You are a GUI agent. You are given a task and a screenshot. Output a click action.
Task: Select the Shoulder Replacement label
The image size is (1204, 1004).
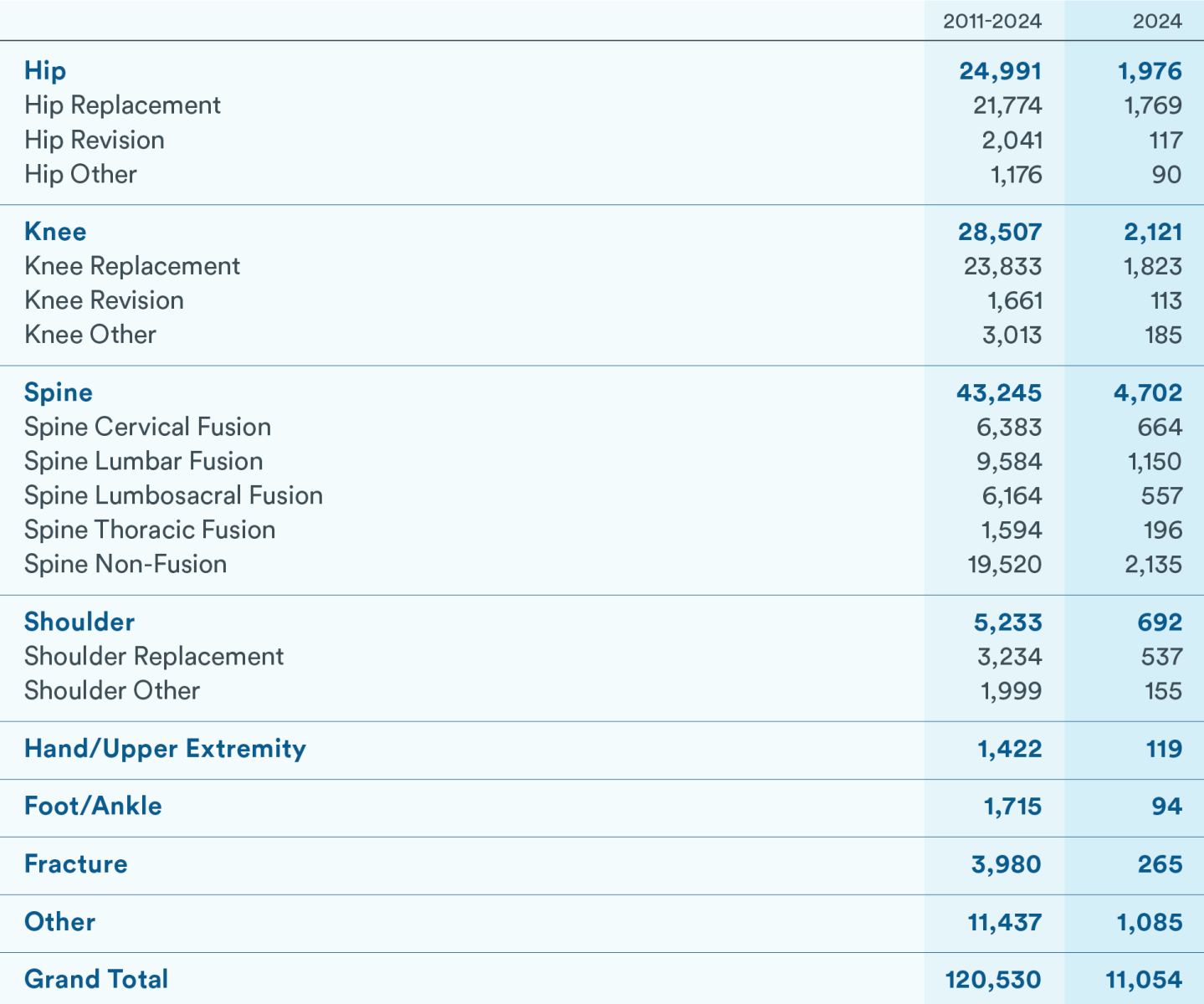tap(153, 656)
